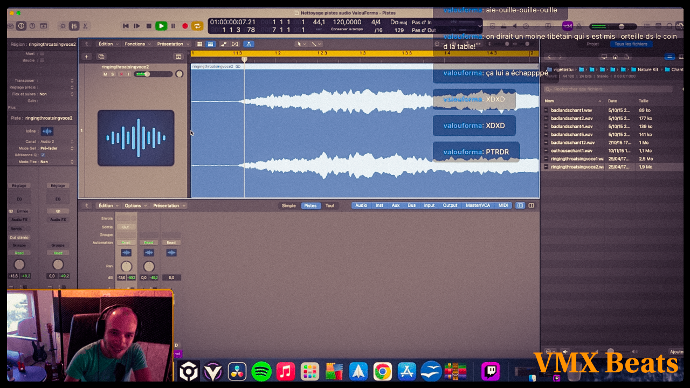The width and height of the screenshot is (690, 388).
Task: Sort file browser by Nom column
Action: 573,101
